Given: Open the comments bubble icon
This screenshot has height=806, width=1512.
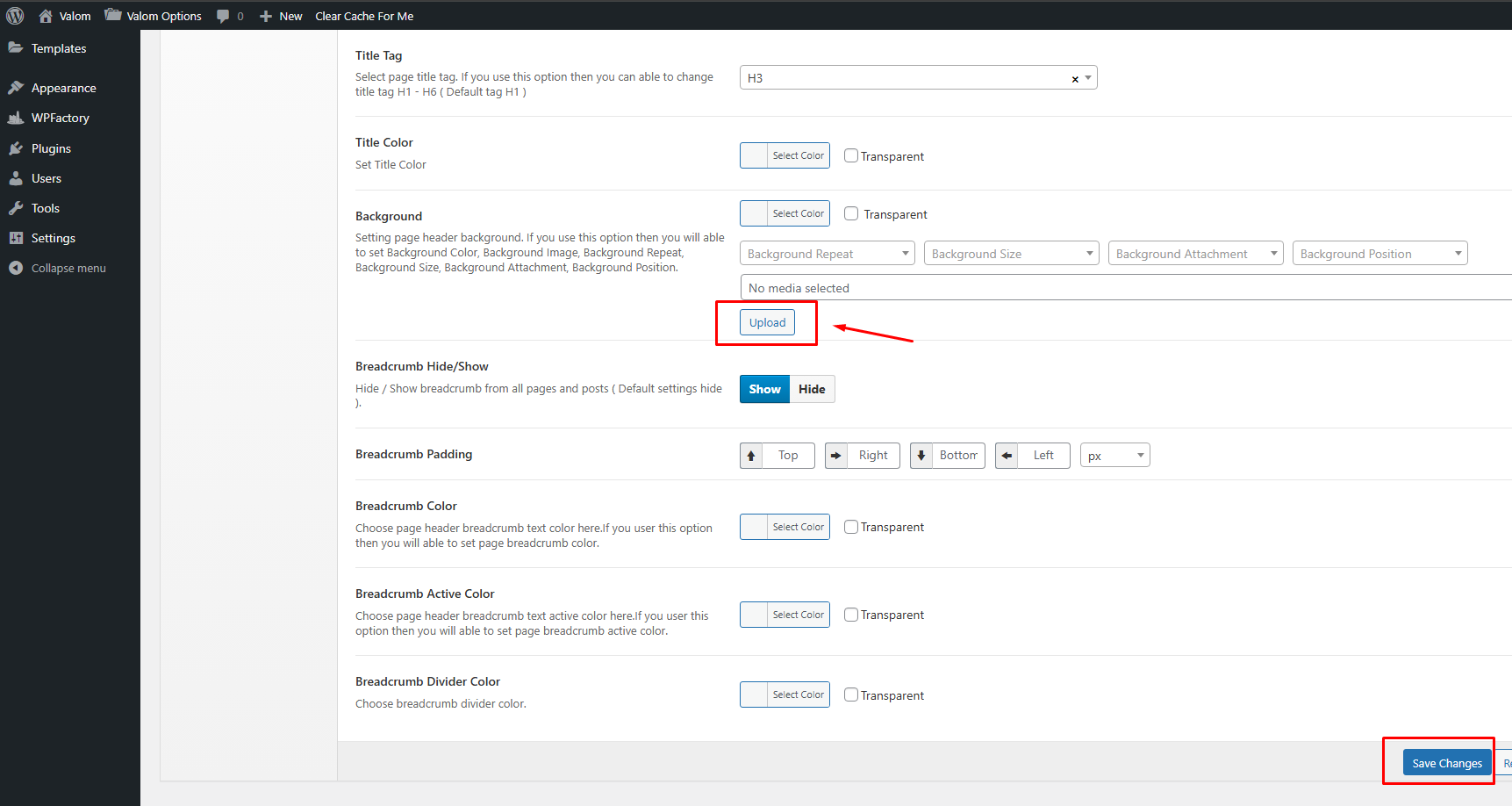Looking at the screenshot, I should click(x=223, y=16).
